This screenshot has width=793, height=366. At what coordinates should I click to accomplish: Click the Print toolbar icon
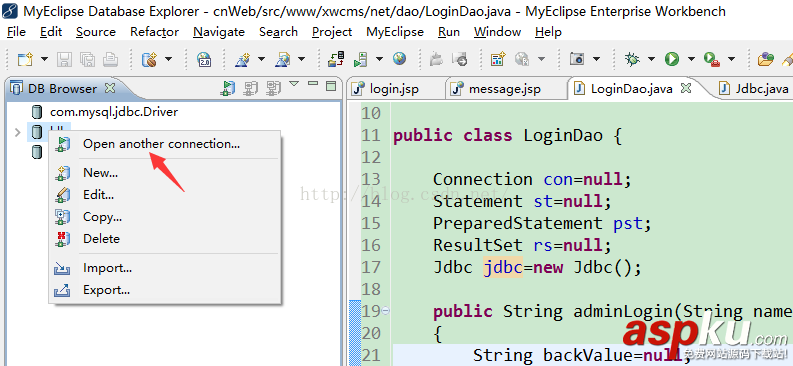(x=110, y=60)
